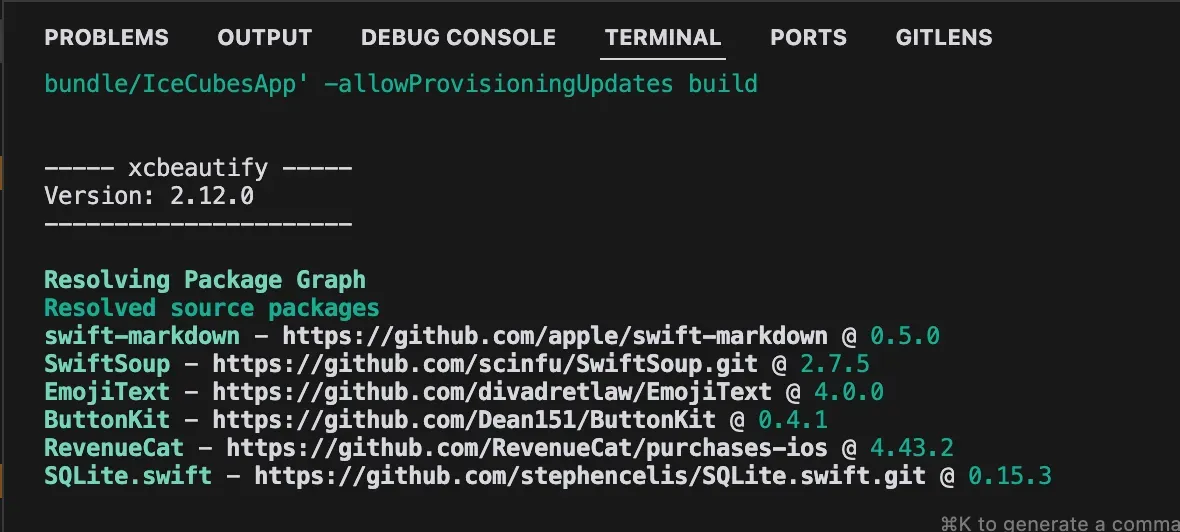Open the SwiftSoup.git repository link
The width and height of the screenshot is (1180, 532).
[485, 364]
